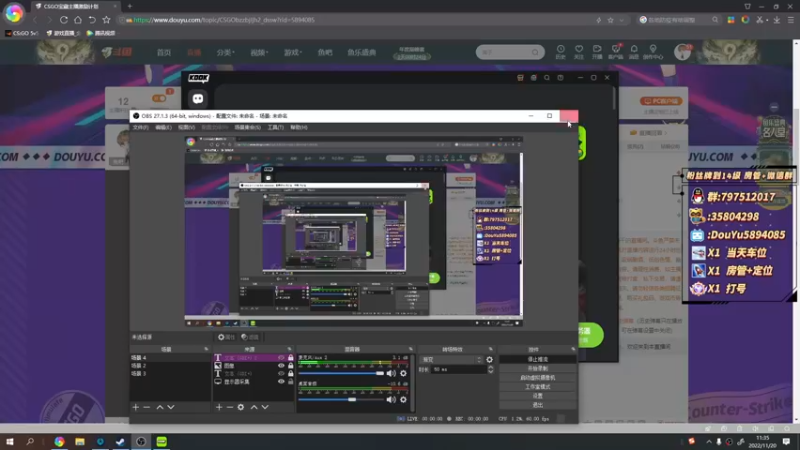Open settings gear of desktop audio channel

[x=404, y=399]
